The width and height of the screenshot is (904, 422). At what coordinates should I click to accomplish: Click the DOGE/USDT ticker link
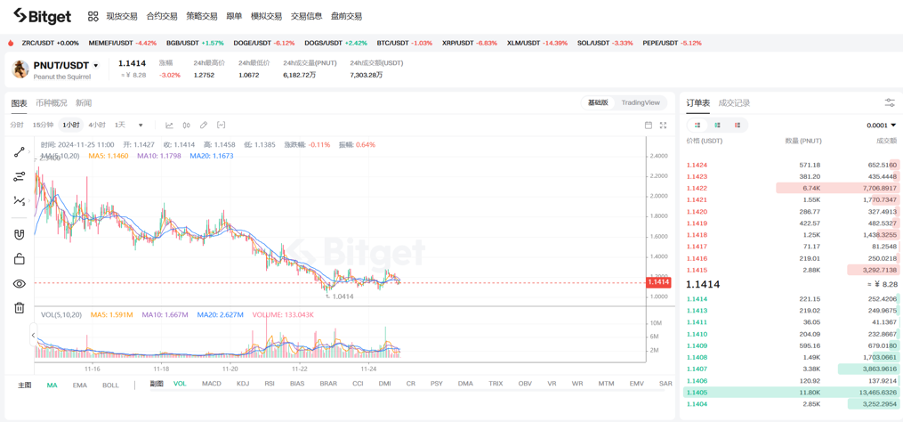point(264,43)
